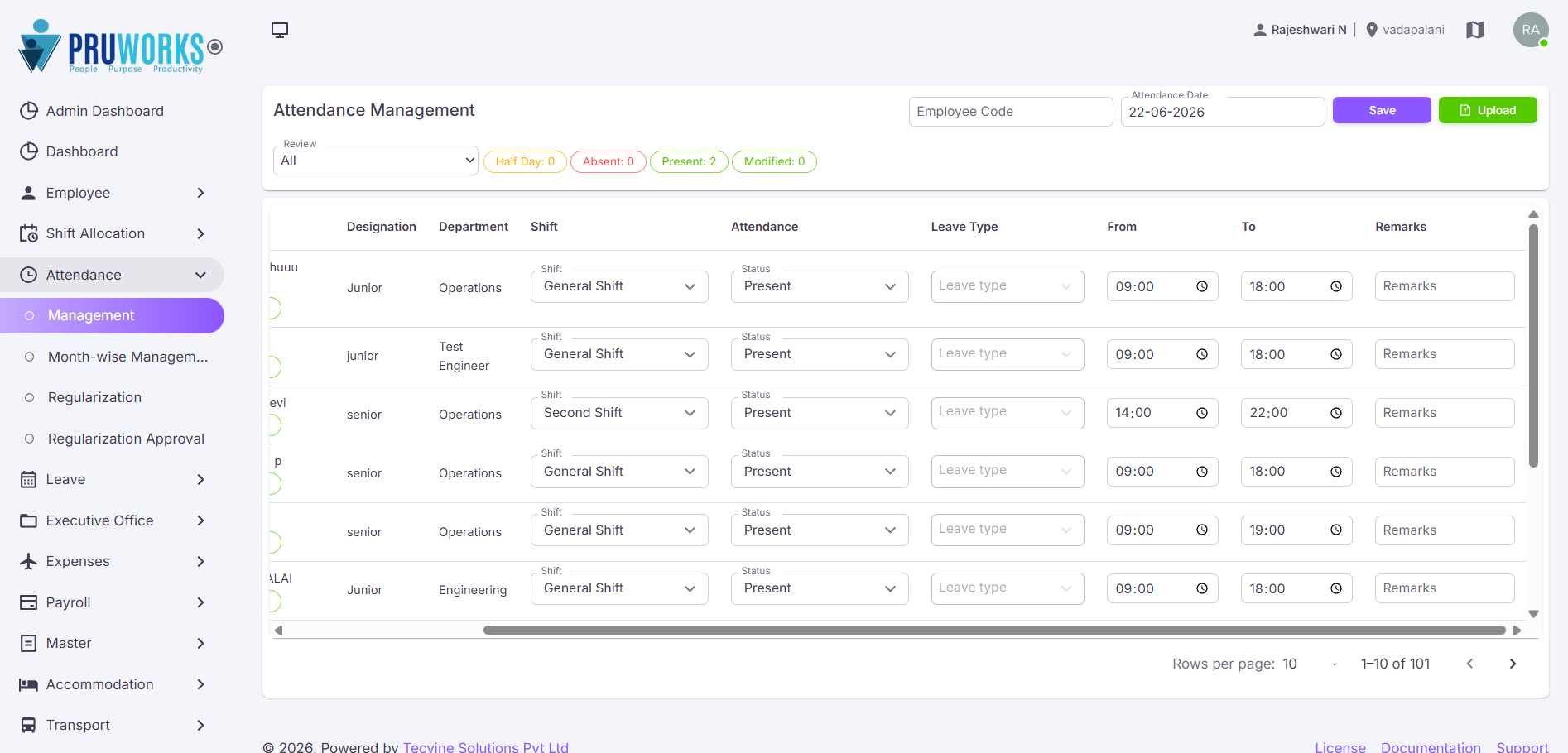
Task: Open the Documentation footer link
Action: coord(1431,746)
